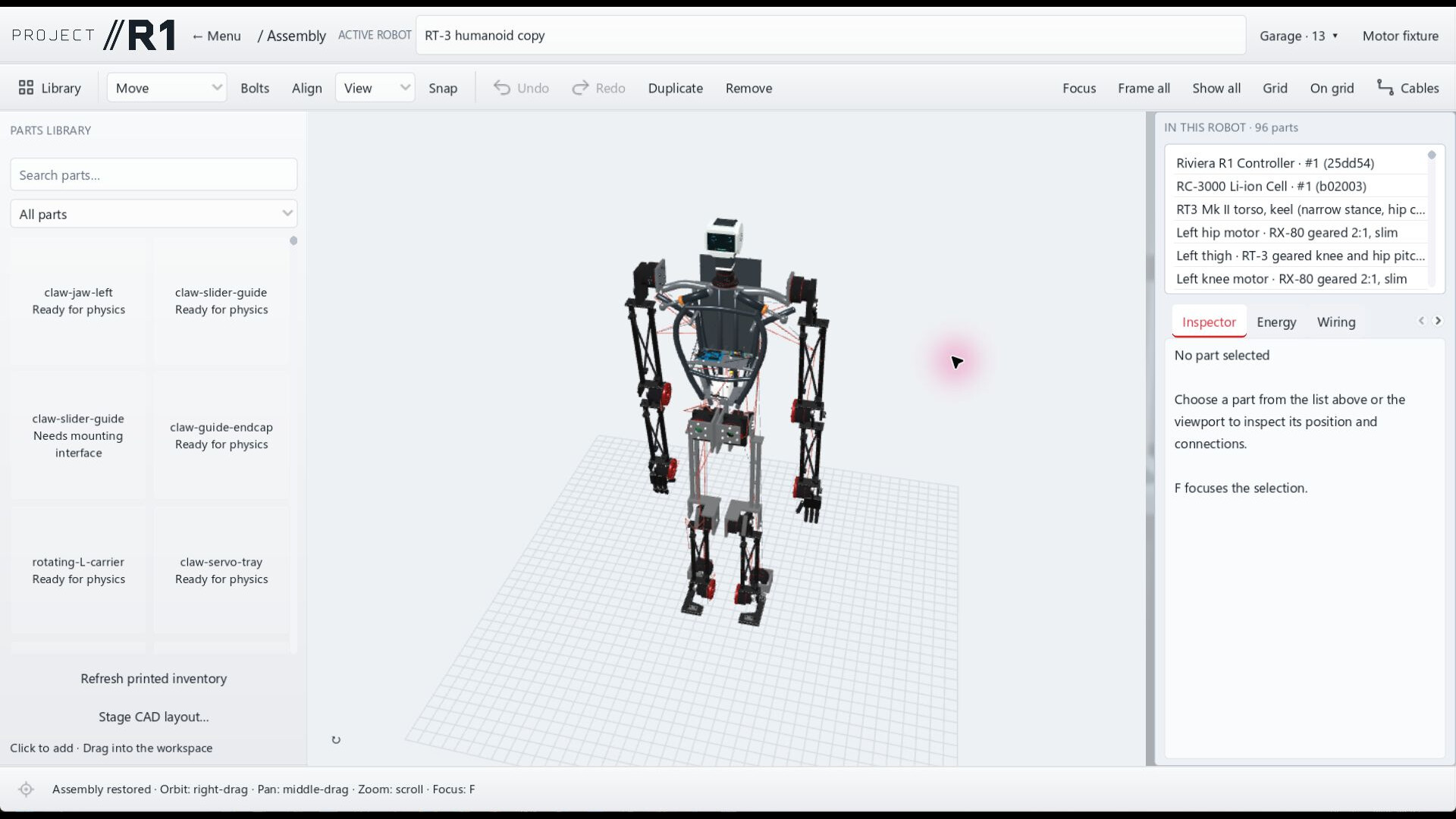Switch to the Inspector tab
The image size is (1456, 819).
coord(1209,322)
